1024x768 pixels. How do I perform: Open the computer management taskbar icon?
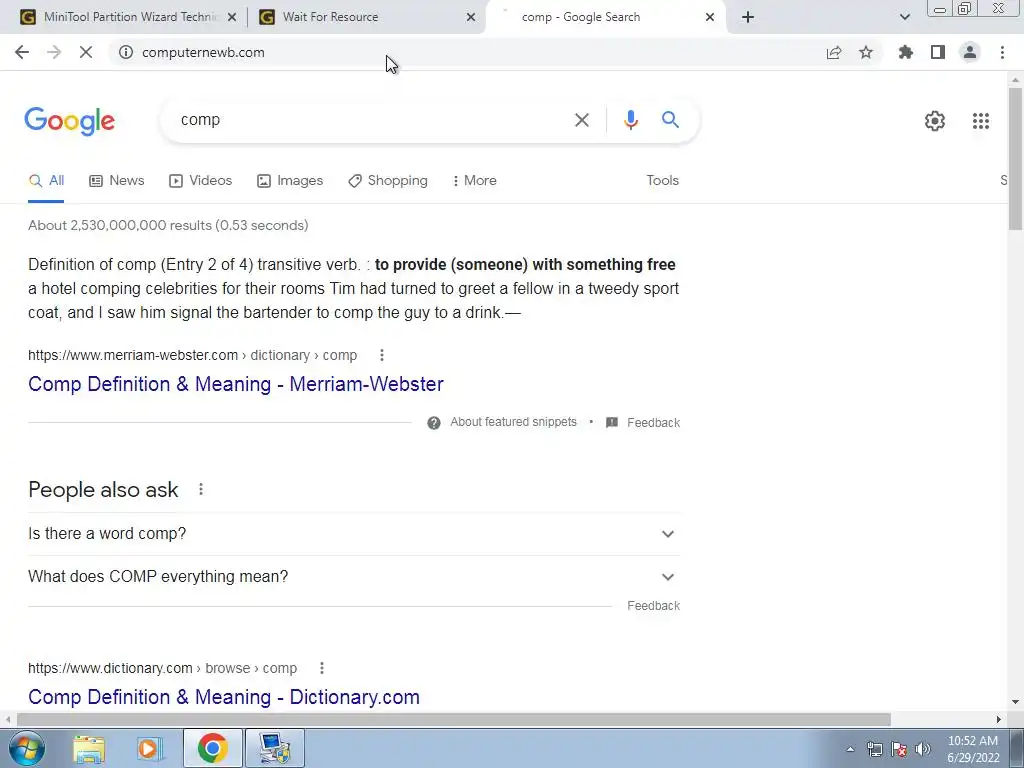point(275,748)
